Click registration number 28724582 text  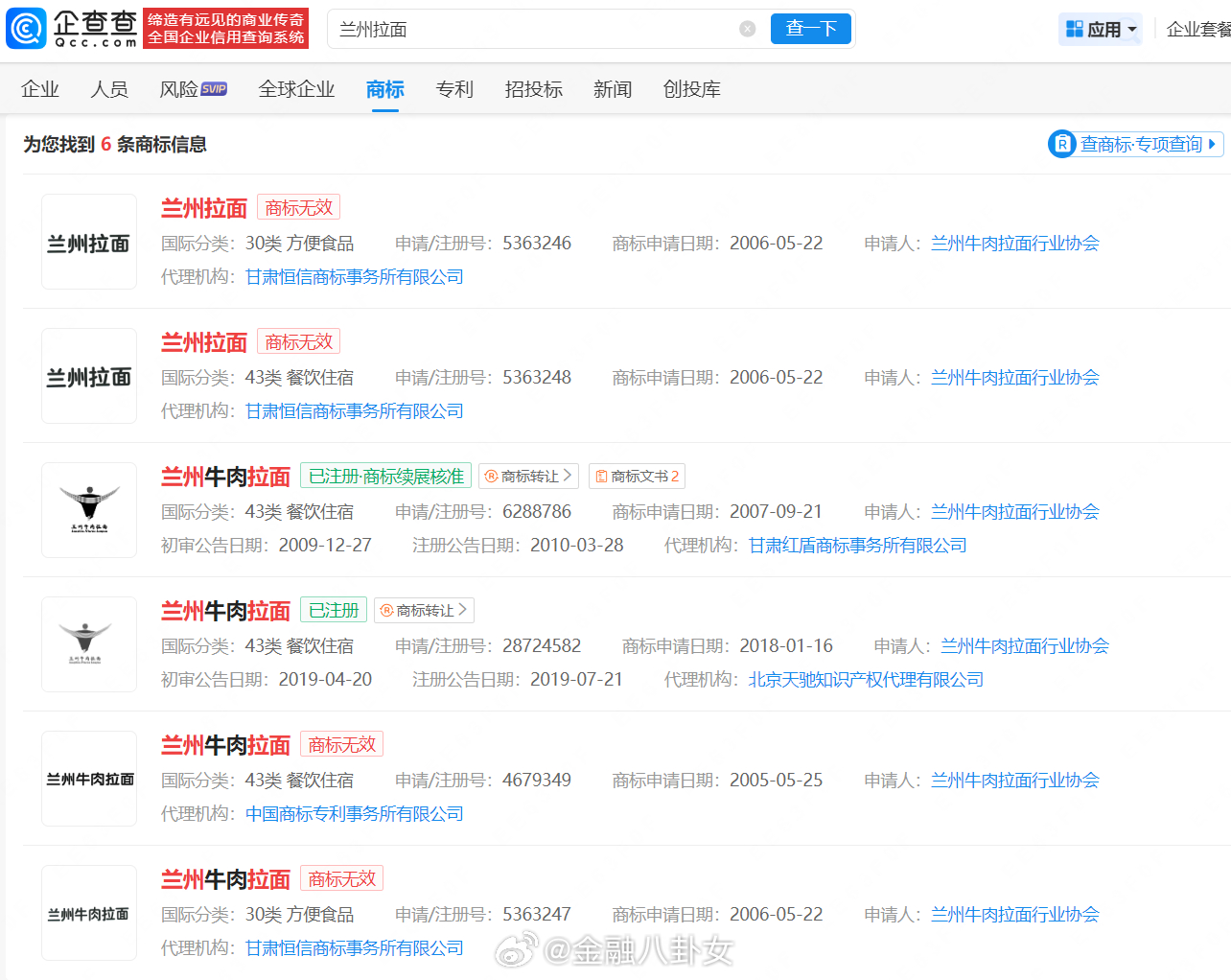coord(542,646)
